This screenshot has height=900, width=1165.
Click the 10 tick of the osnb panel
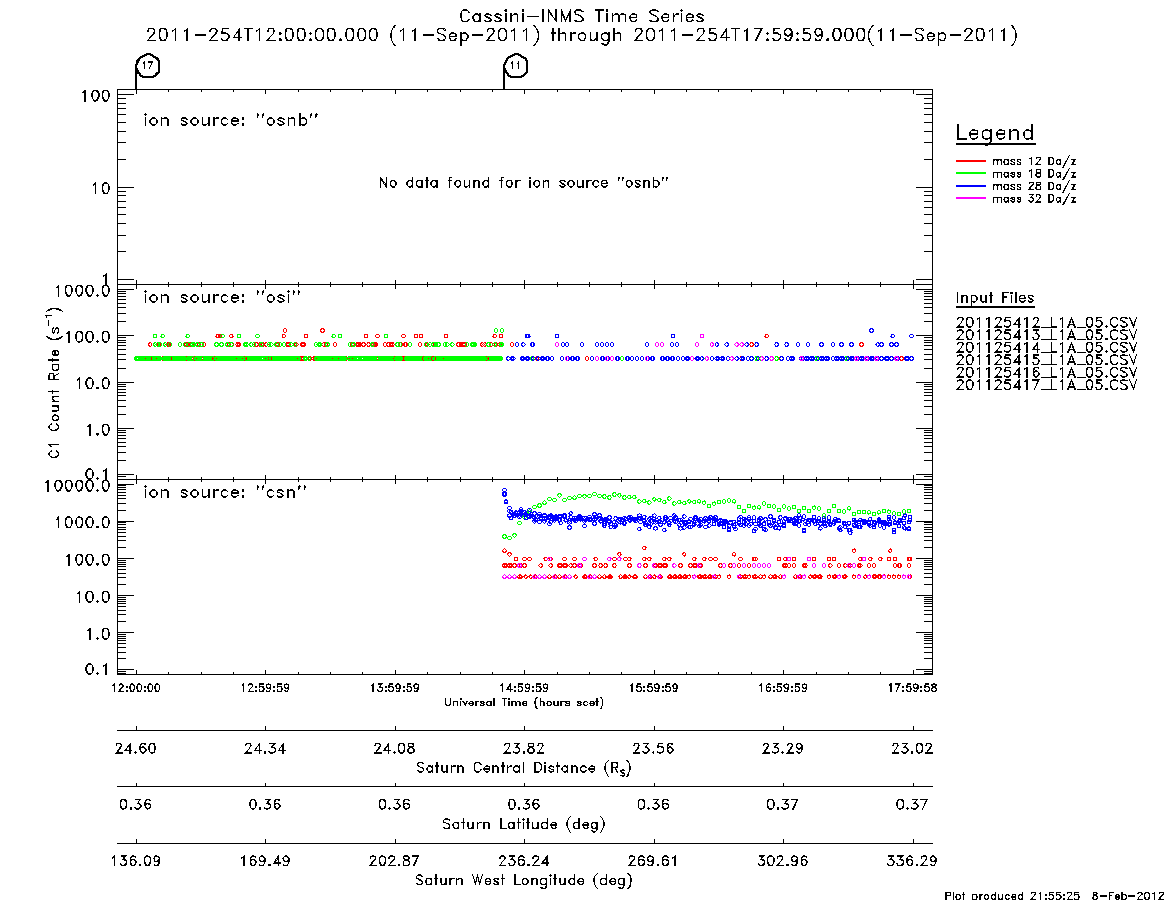100,189
